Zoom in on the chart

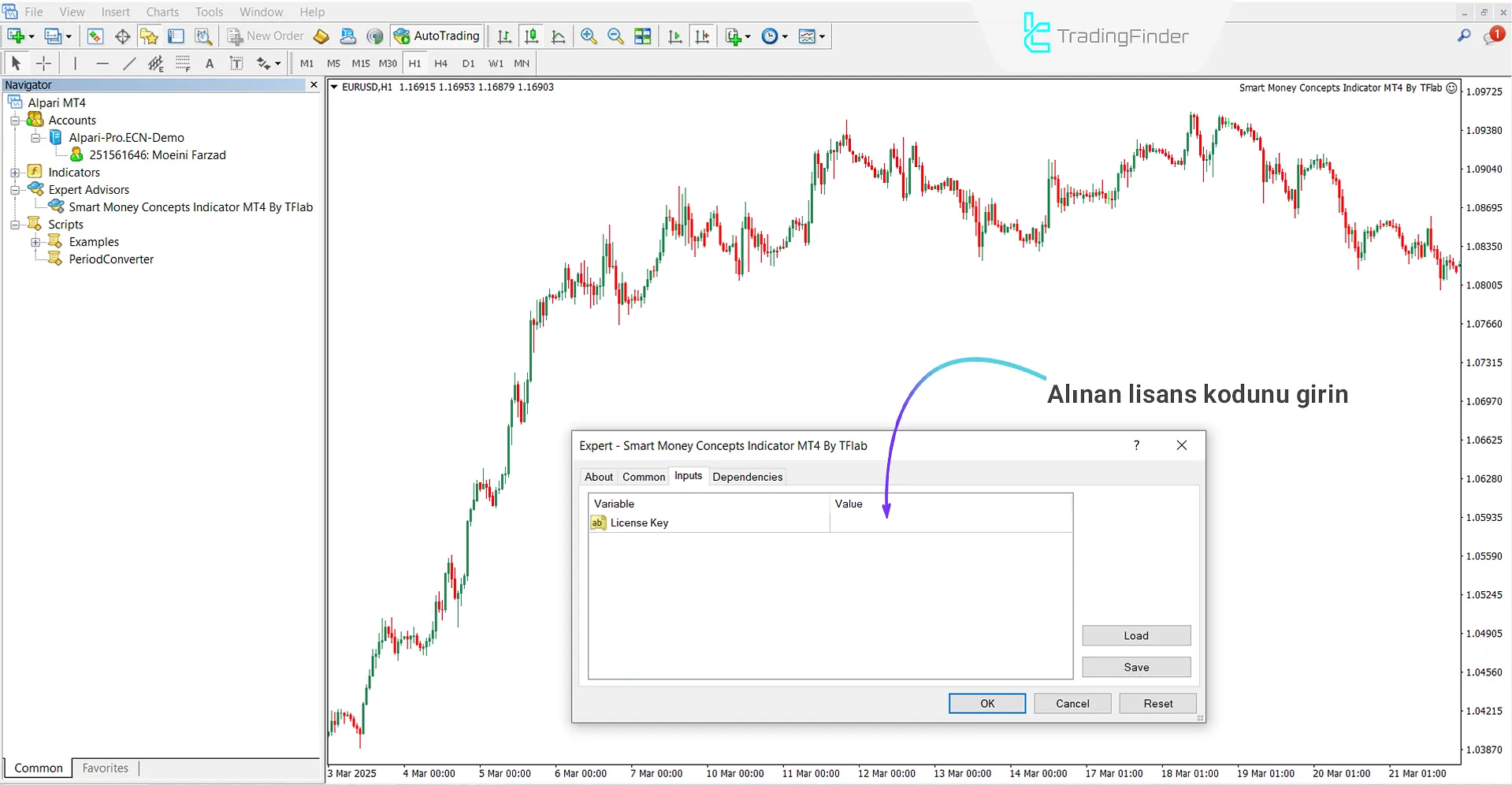coord(588,36)
